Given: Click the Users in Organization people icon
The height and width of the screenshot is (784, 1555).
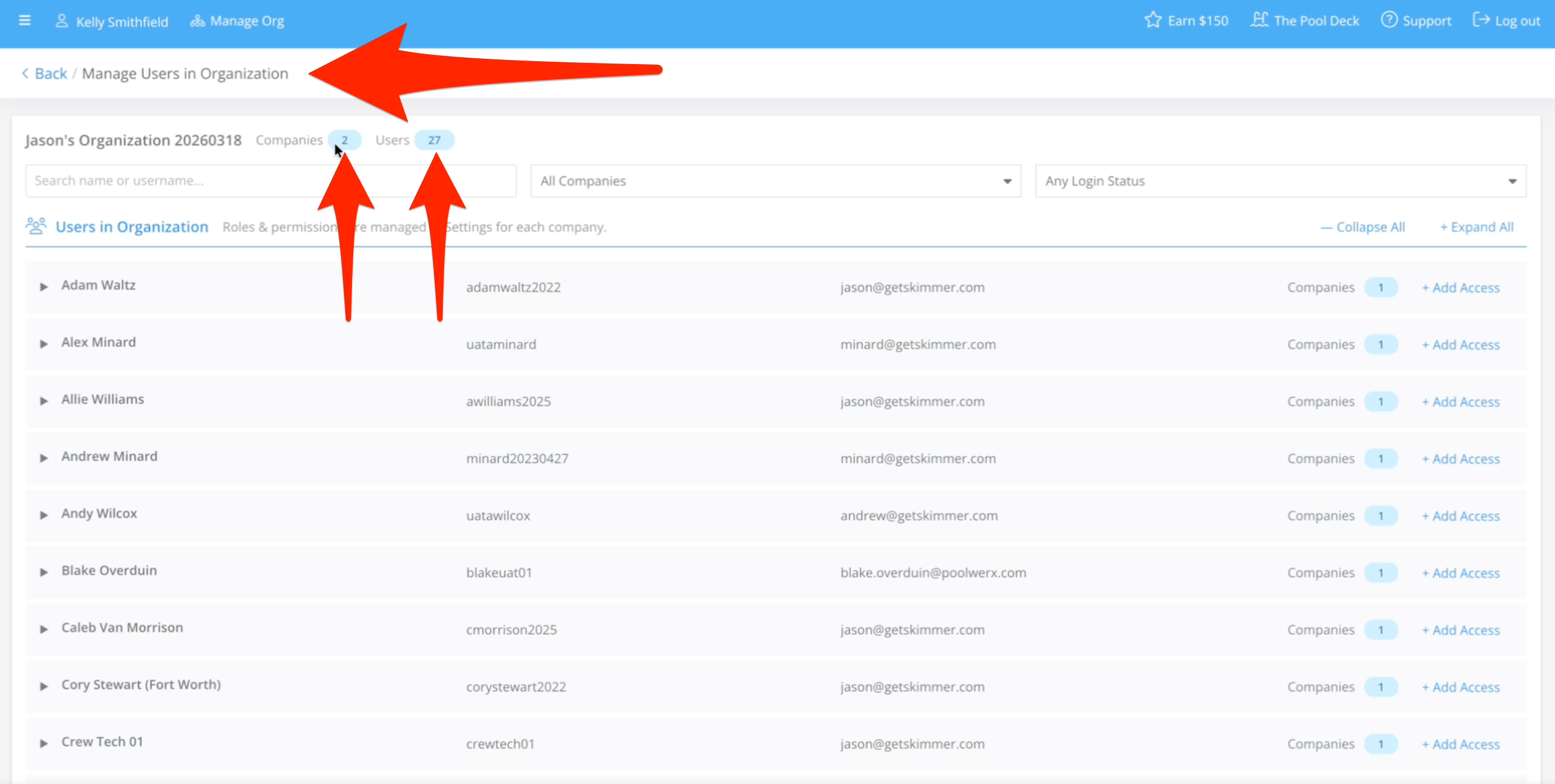Looking at the screenshot, I should (x=36, y=226).
